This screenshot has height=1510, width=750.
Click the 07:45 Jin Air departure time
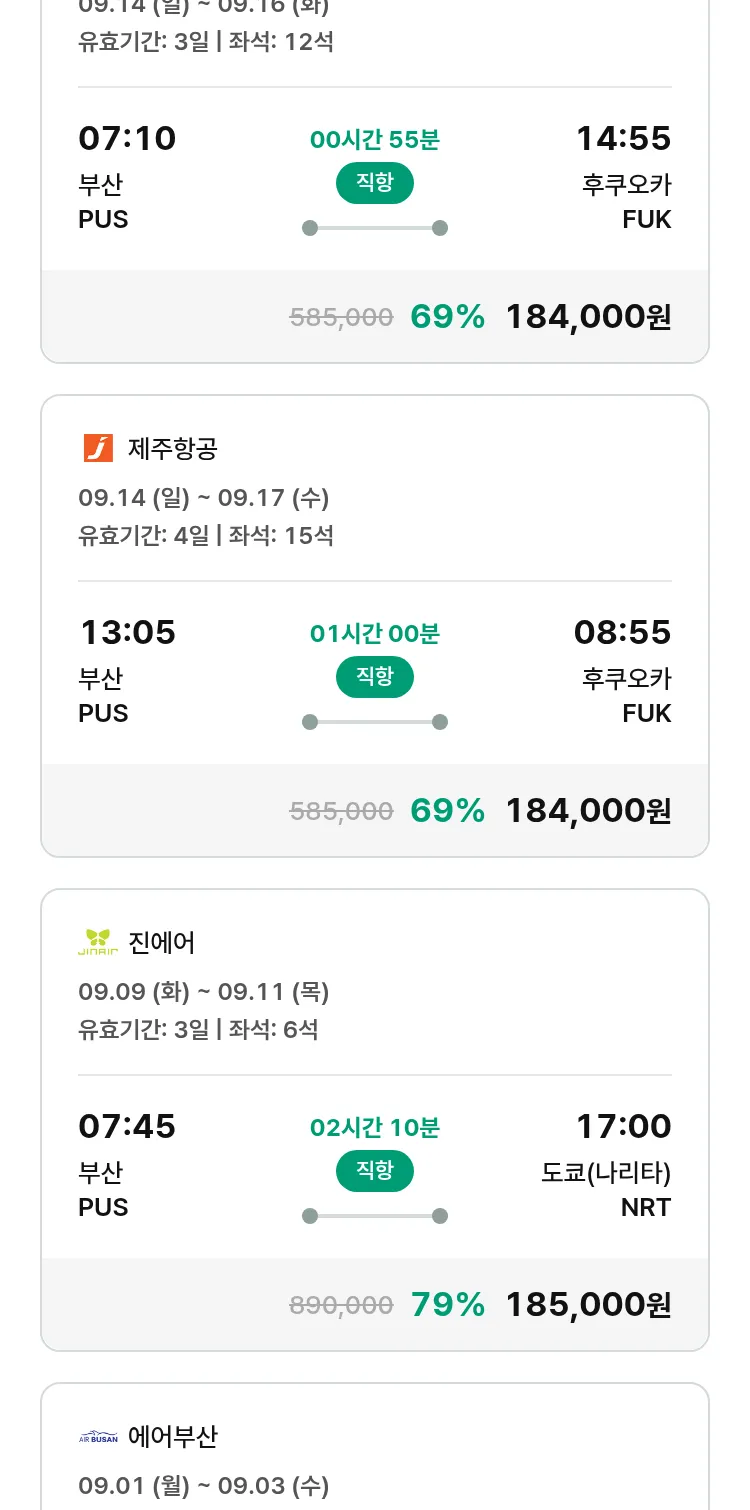[127, 1126]
